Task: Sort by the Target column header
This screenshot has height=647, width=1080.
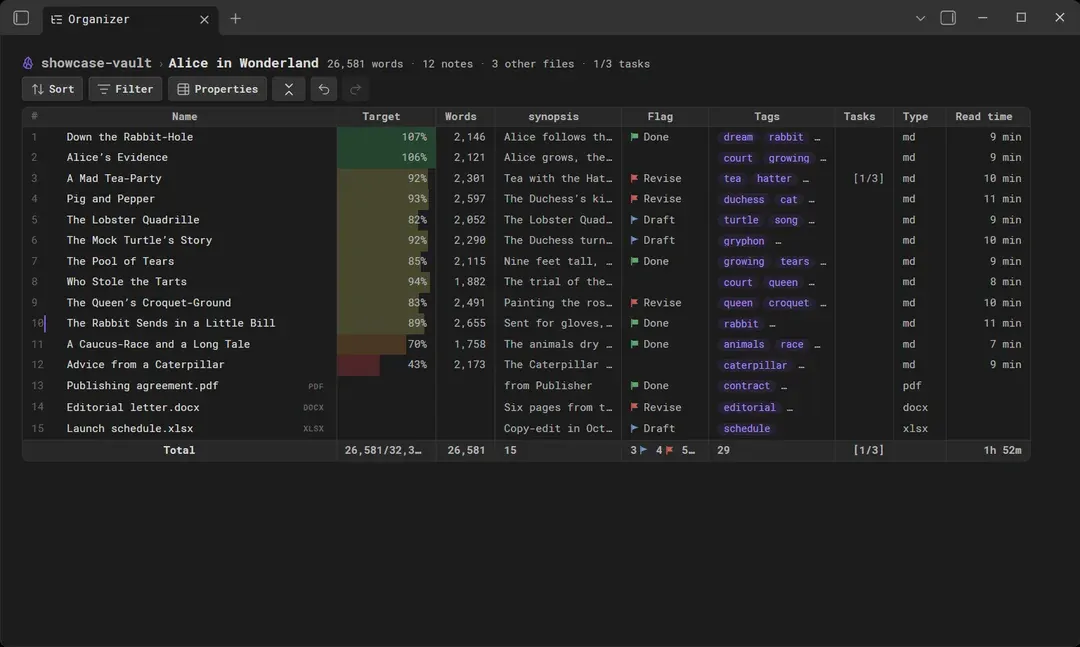Action: tap(381, 116)
